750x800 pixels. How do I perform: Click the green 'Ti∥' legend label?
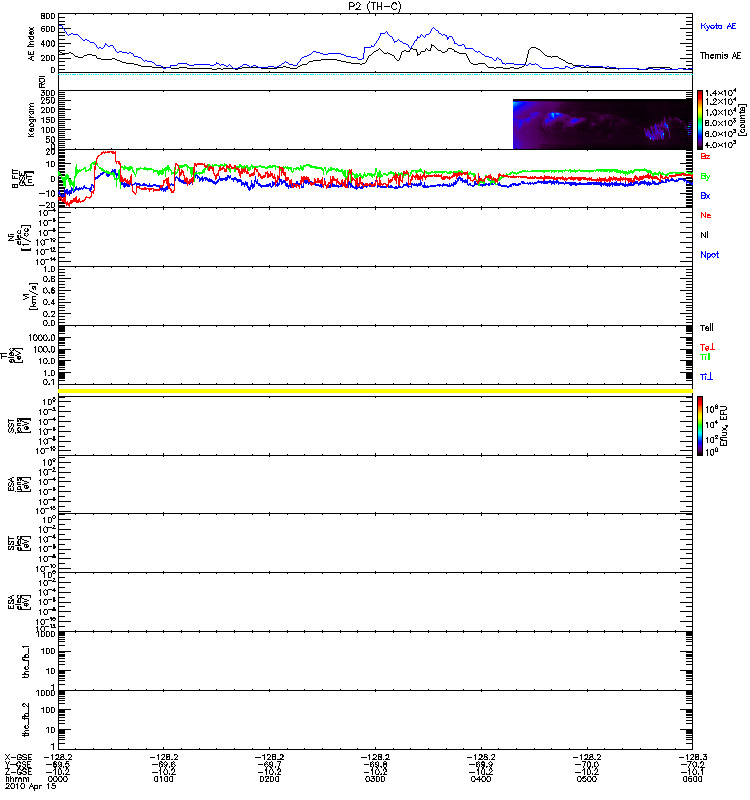(705, 357)
